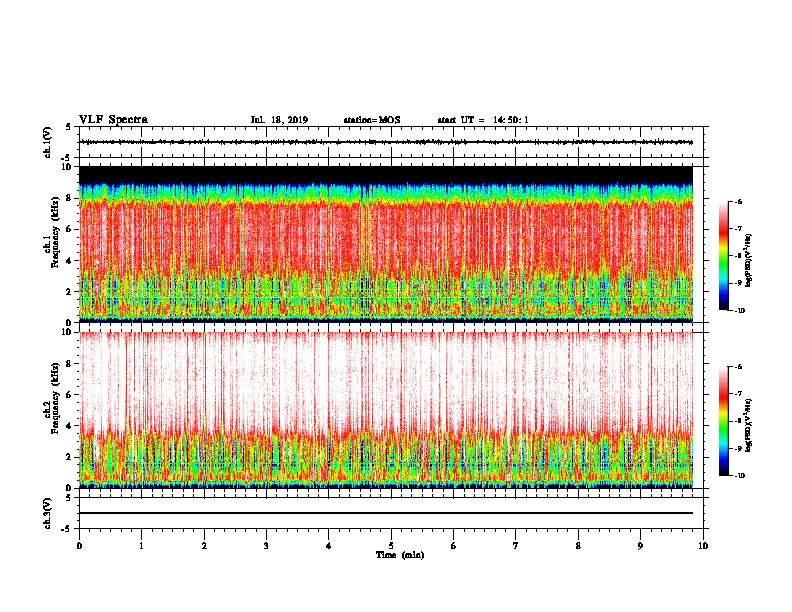
Task: Click the "6" kHz tick on ch.1 spectrogram
Action: tap(70, 229)
